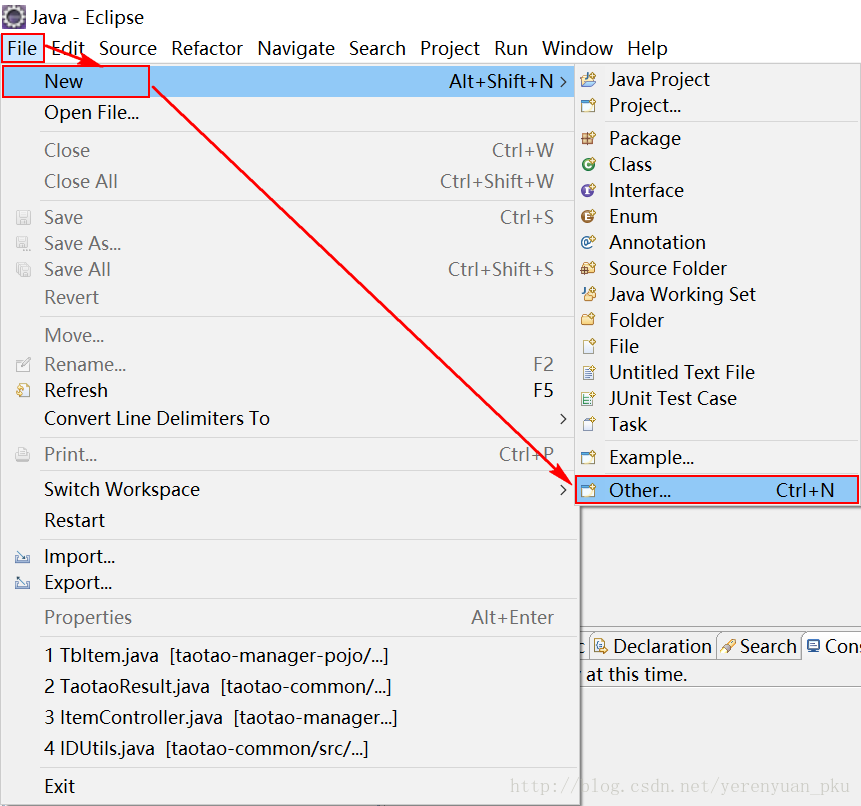Select Other... Ctrl+N in the submenu
Screen dimensions: 861x806
point(717,490)
